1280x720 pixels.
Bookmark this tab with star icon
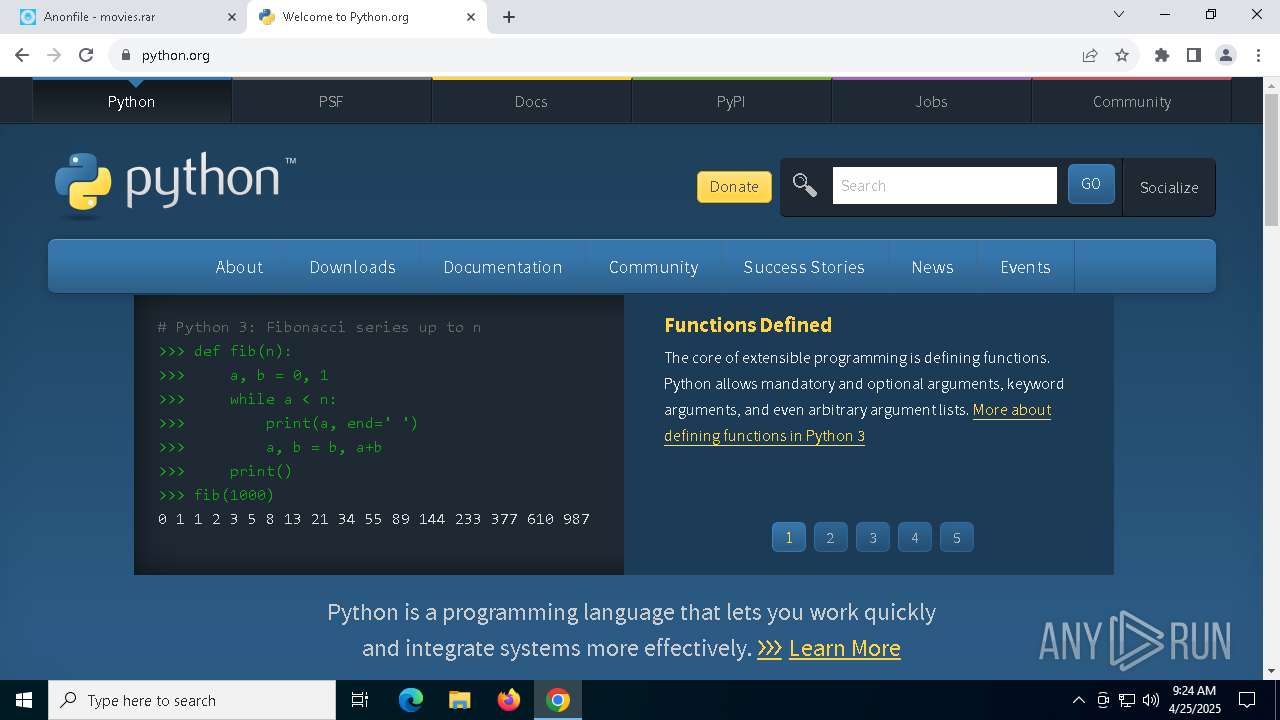tap(1122, 55)
